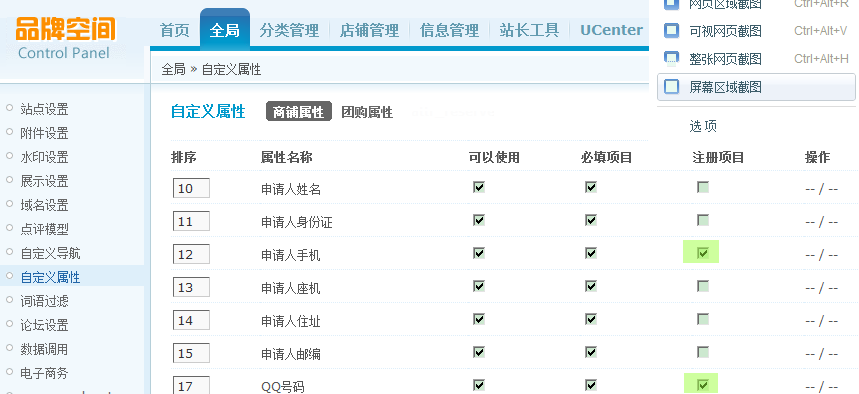Viewport: 859px width, 394px height.
Task: Toggle 必填项目 for 申请人住址
Action: [x=591, y=319]
